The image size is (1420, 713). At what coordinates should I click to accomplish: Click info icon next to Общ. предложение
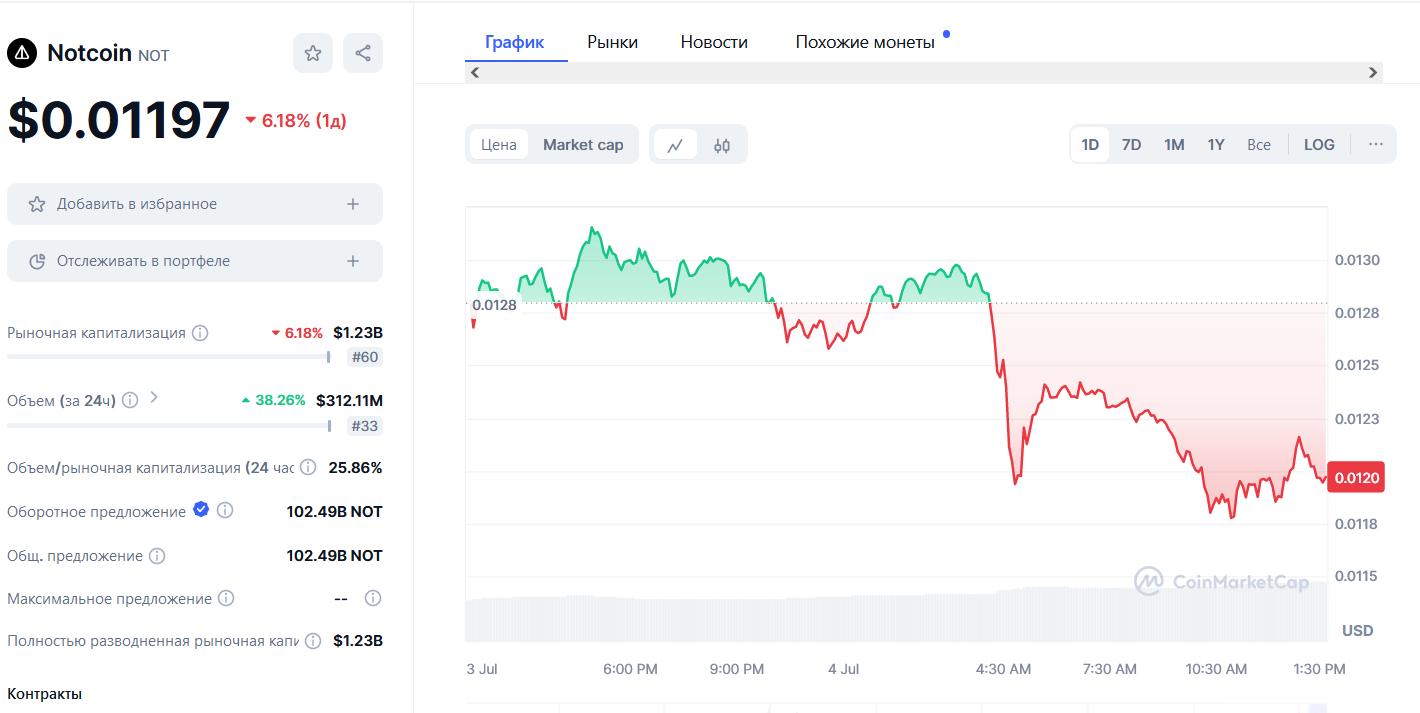(157, 556)
